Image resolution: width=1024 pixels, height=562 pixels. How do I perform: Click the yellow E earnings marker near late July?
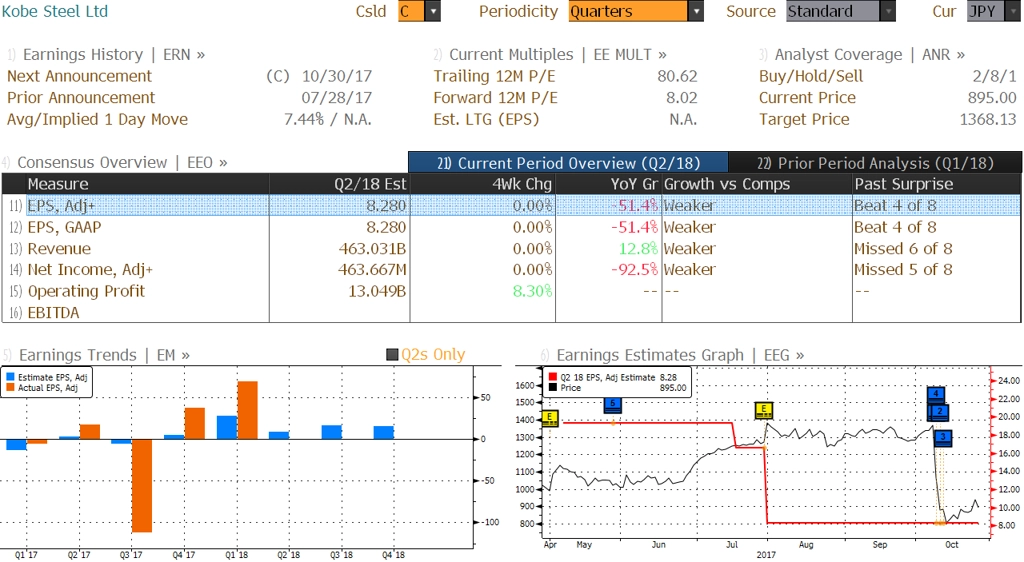point(763,411)
